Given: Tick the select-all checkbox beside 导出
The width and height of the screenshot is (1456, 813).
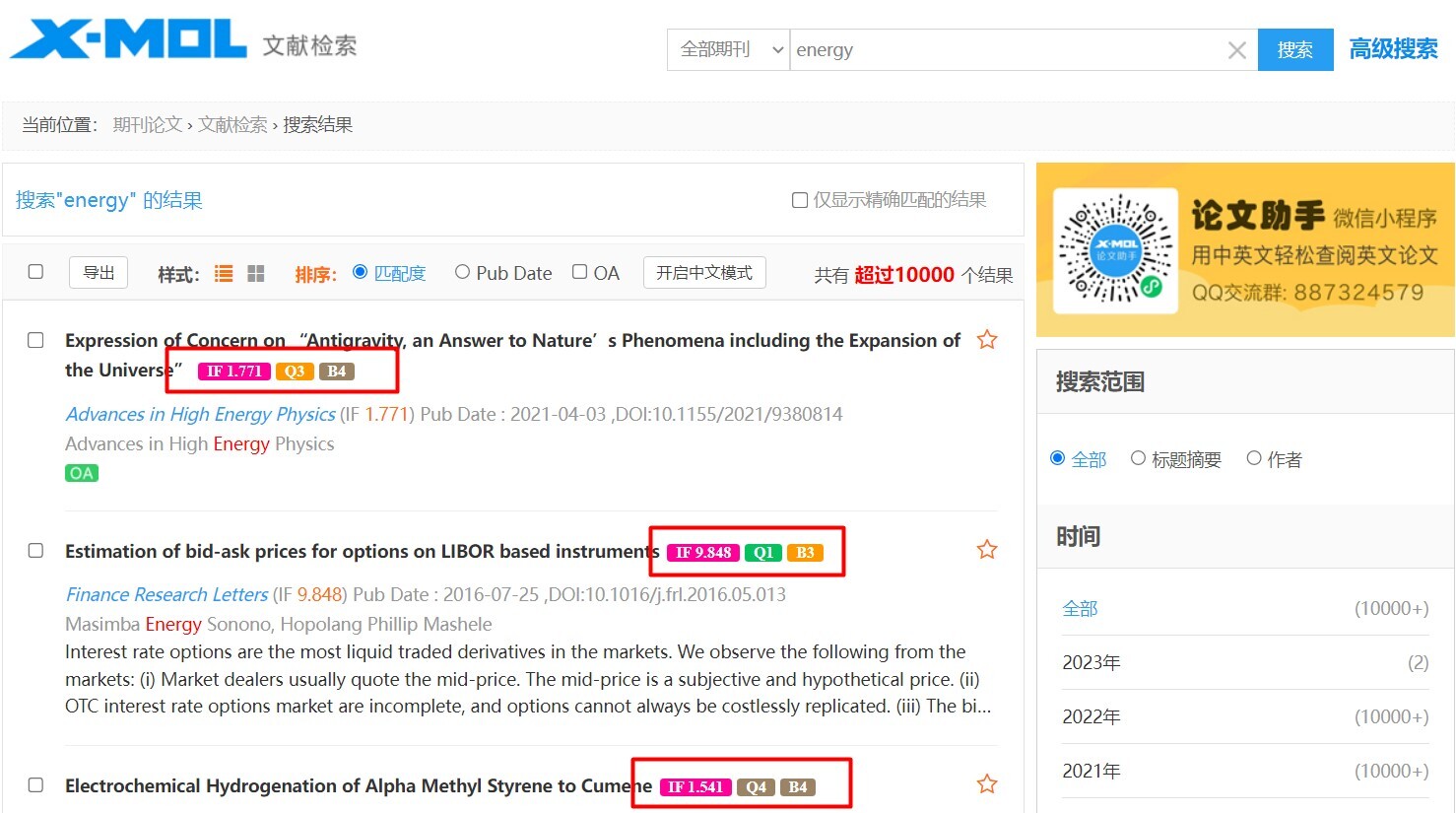Looking at the screenshot, I should pyautogui.click(x=35, y=272).
